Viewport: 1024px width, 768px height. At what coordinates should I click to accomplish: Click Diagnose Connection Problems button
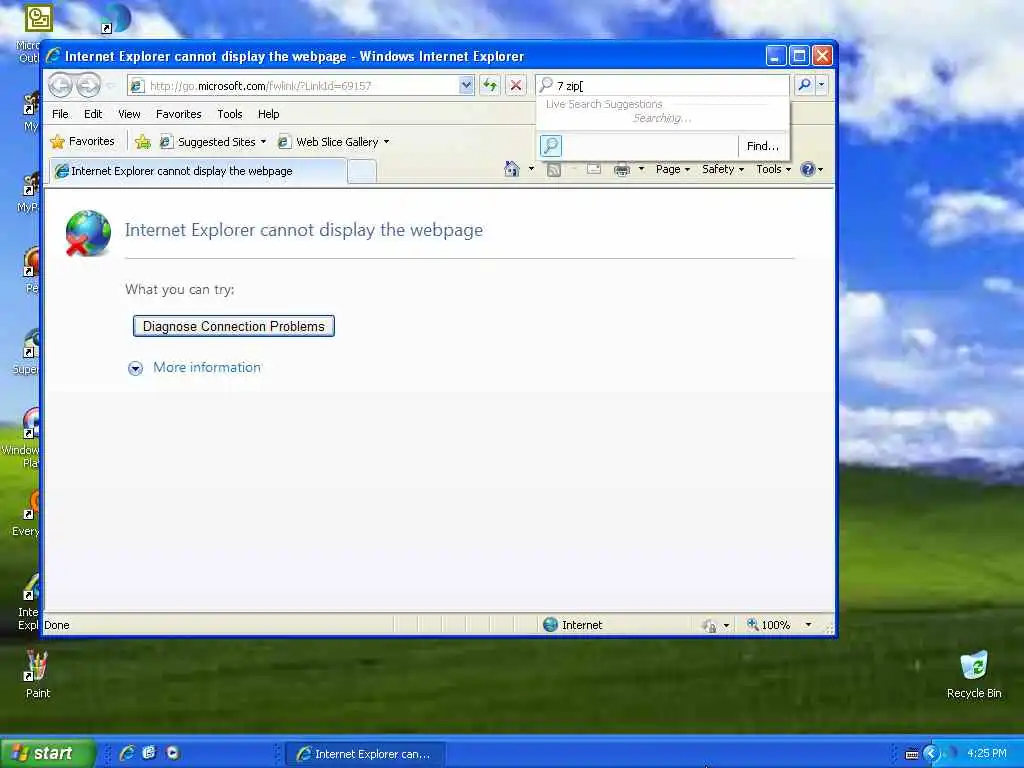234,326
